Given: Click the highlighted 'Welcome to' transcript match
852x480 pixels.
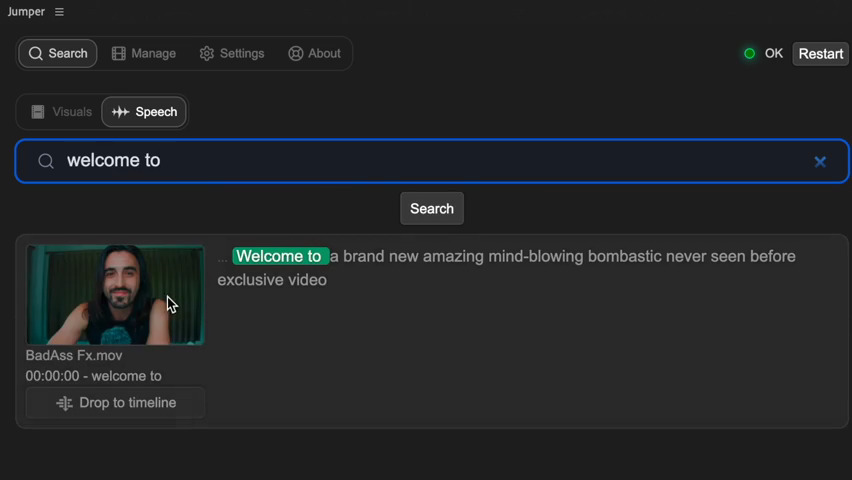Looking at the screenshot, I should coord(279,257).
